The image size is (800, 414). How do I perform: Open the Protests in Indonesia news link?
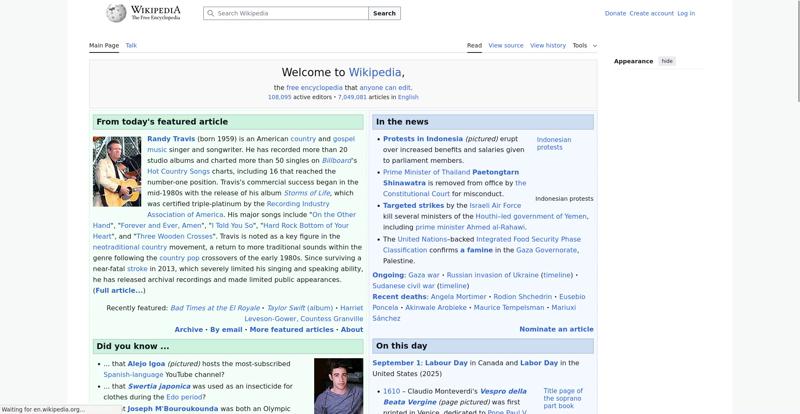click(x=423, y=139)
